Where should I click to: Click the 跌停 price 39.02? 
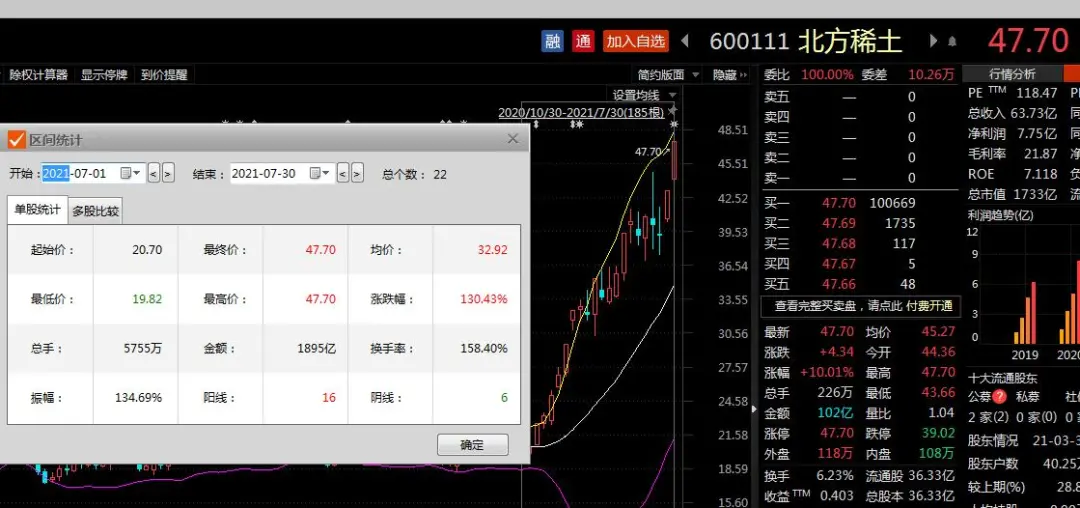click(x=937, y=433)
